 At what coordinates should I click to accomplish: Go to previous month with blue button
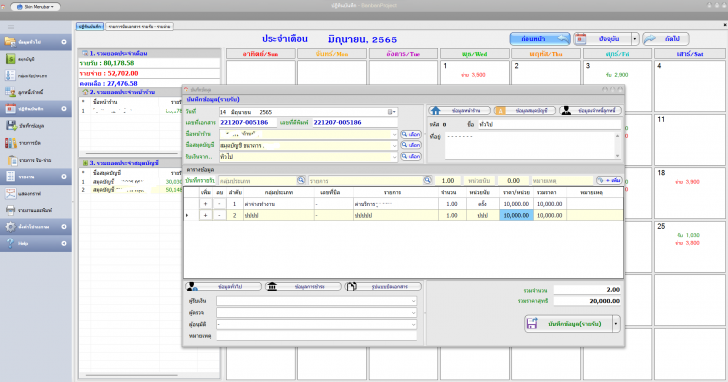pyautogui.click(x=540, y=39)
